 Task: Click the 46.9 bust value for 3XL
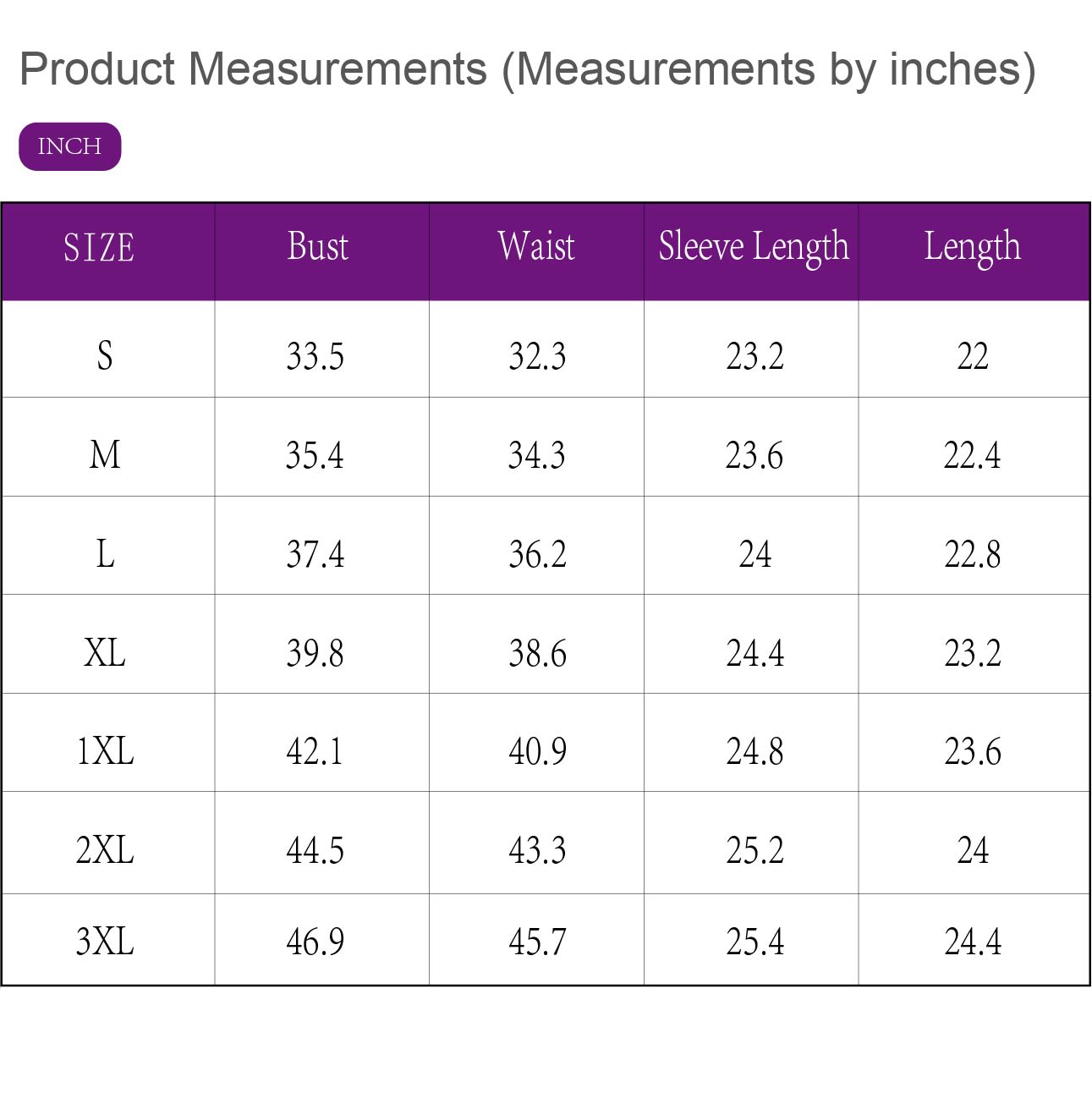[x=316, y=942]
